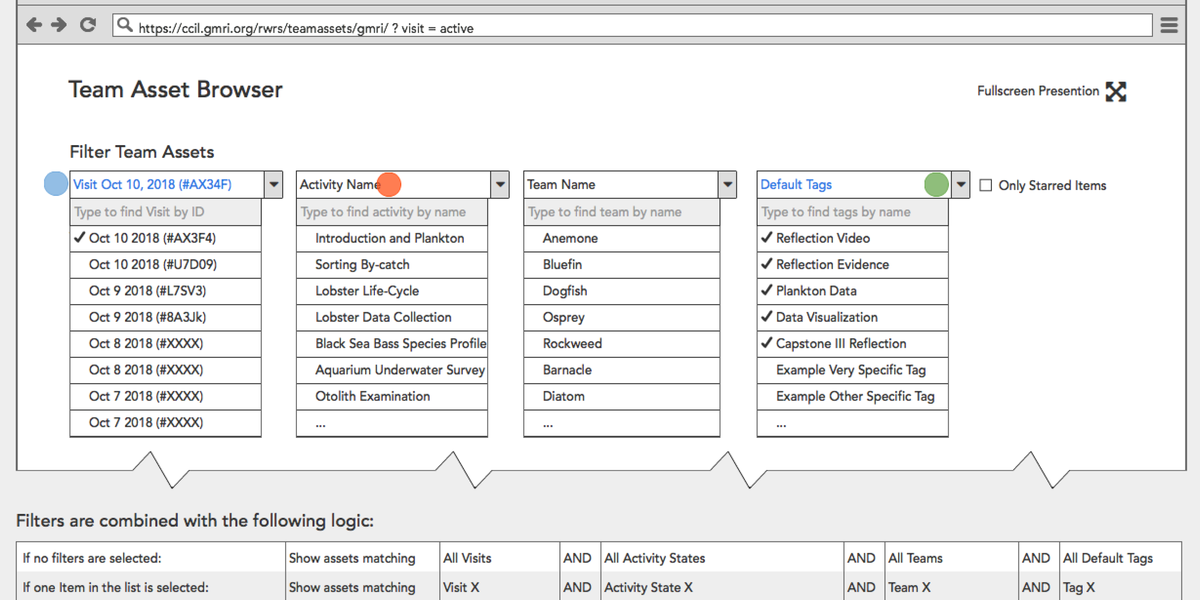Viewport: 1200px width, 600px height.
Task: Uncheck the Capstone III Reflection tag
Action: point(852,343)
